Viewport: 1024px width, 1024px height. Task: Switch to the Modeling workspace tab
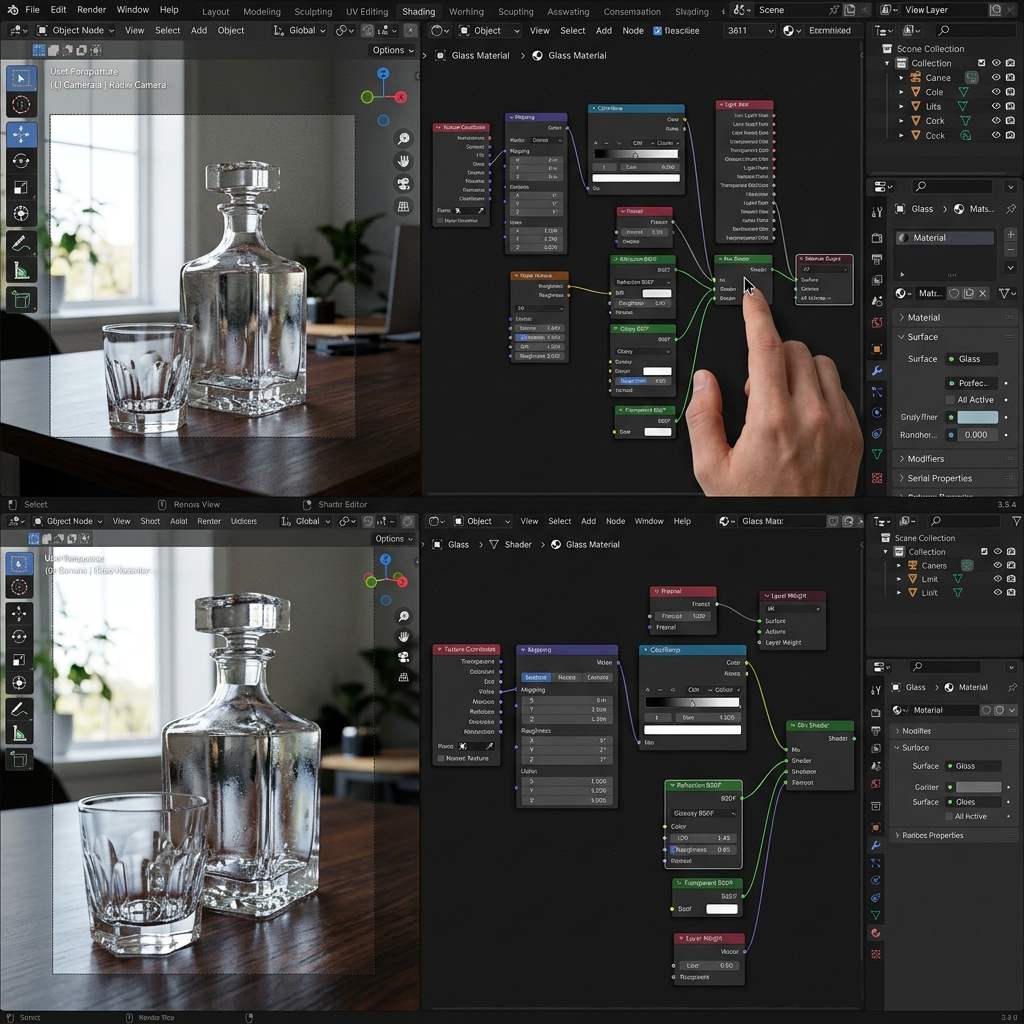click(x=262, y=12)
